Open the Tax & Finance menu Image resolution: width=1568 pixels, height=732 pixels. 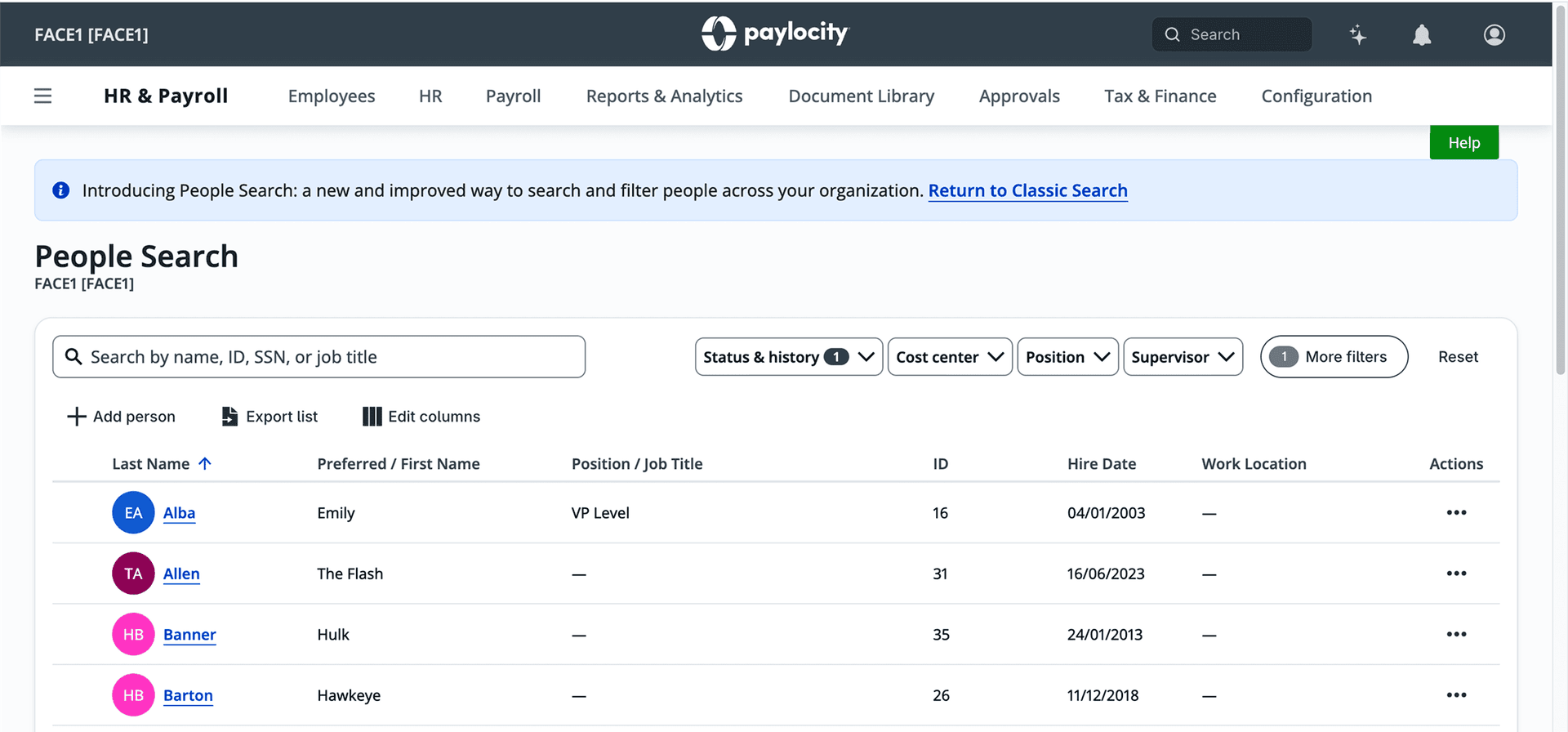1160,96
